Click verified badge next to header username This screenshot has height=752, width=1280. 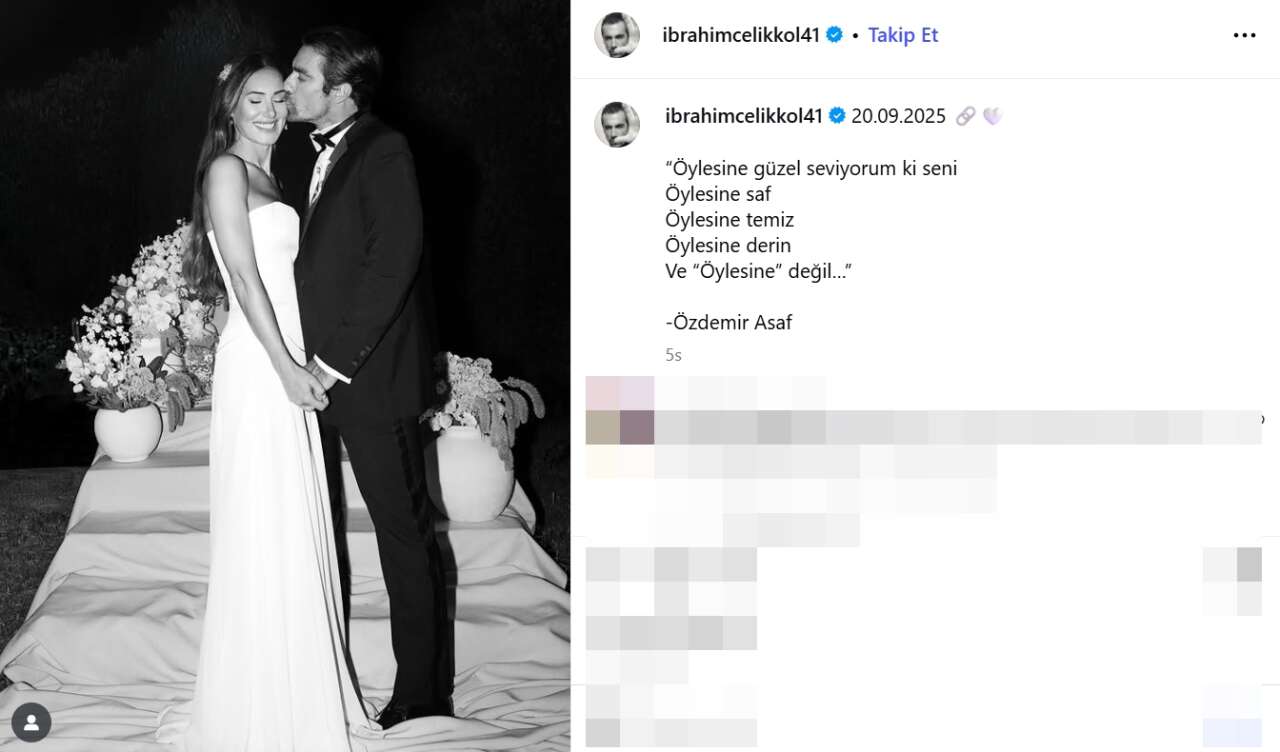tap(834, 35)
